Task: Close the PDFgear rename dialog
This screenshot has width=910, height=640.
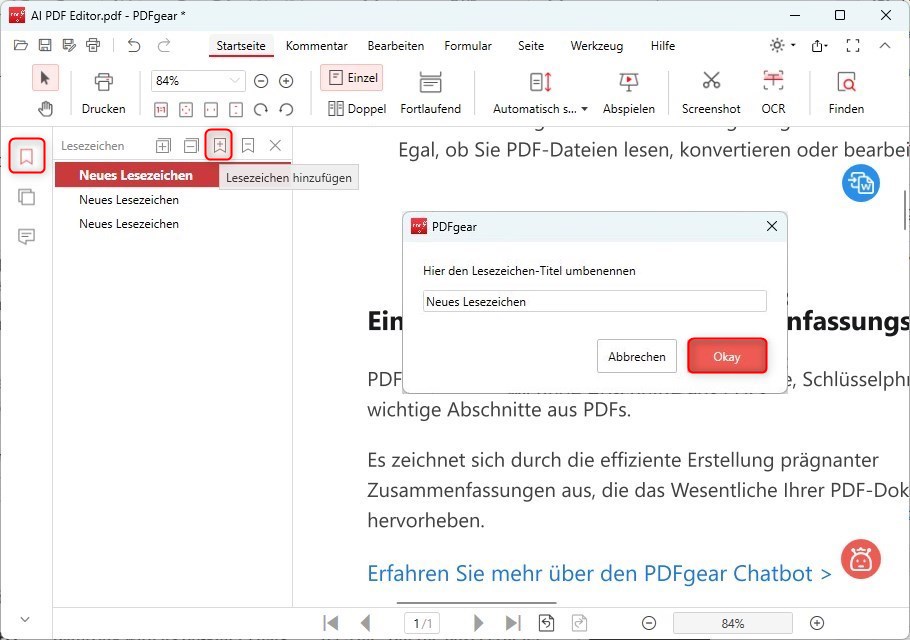Action: point(771,226)
